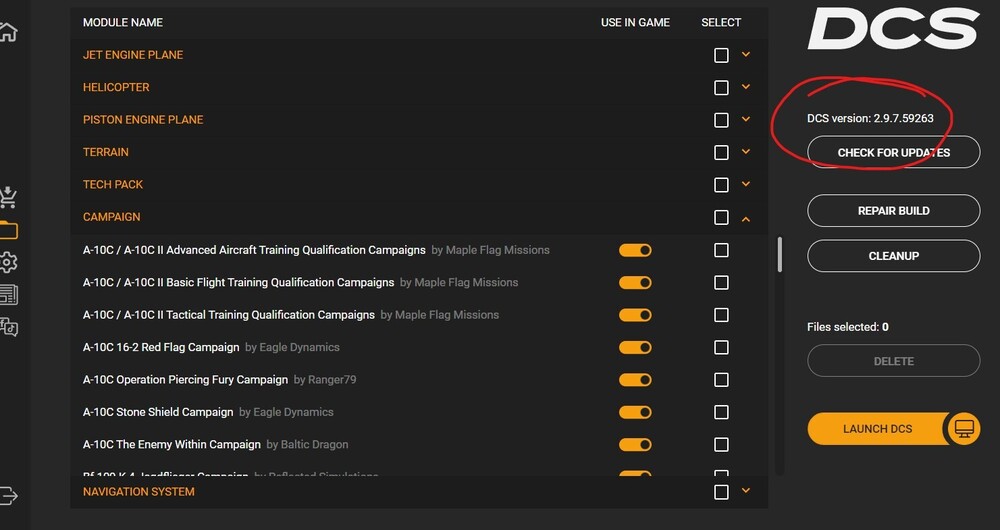Click the Navigation System category label
Screen dimensions: 1000x530
138,492
